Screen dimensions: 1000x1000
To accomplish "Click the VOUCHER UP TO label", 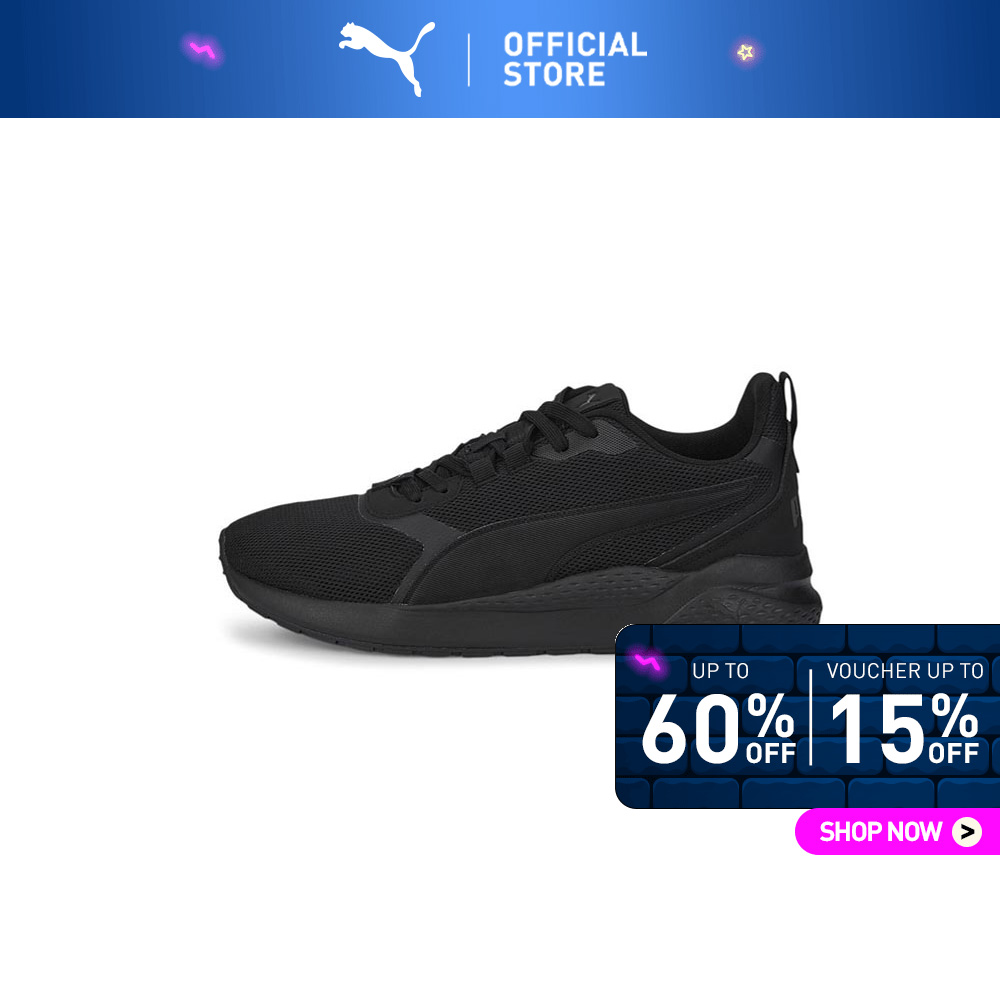I will [905, 670].
